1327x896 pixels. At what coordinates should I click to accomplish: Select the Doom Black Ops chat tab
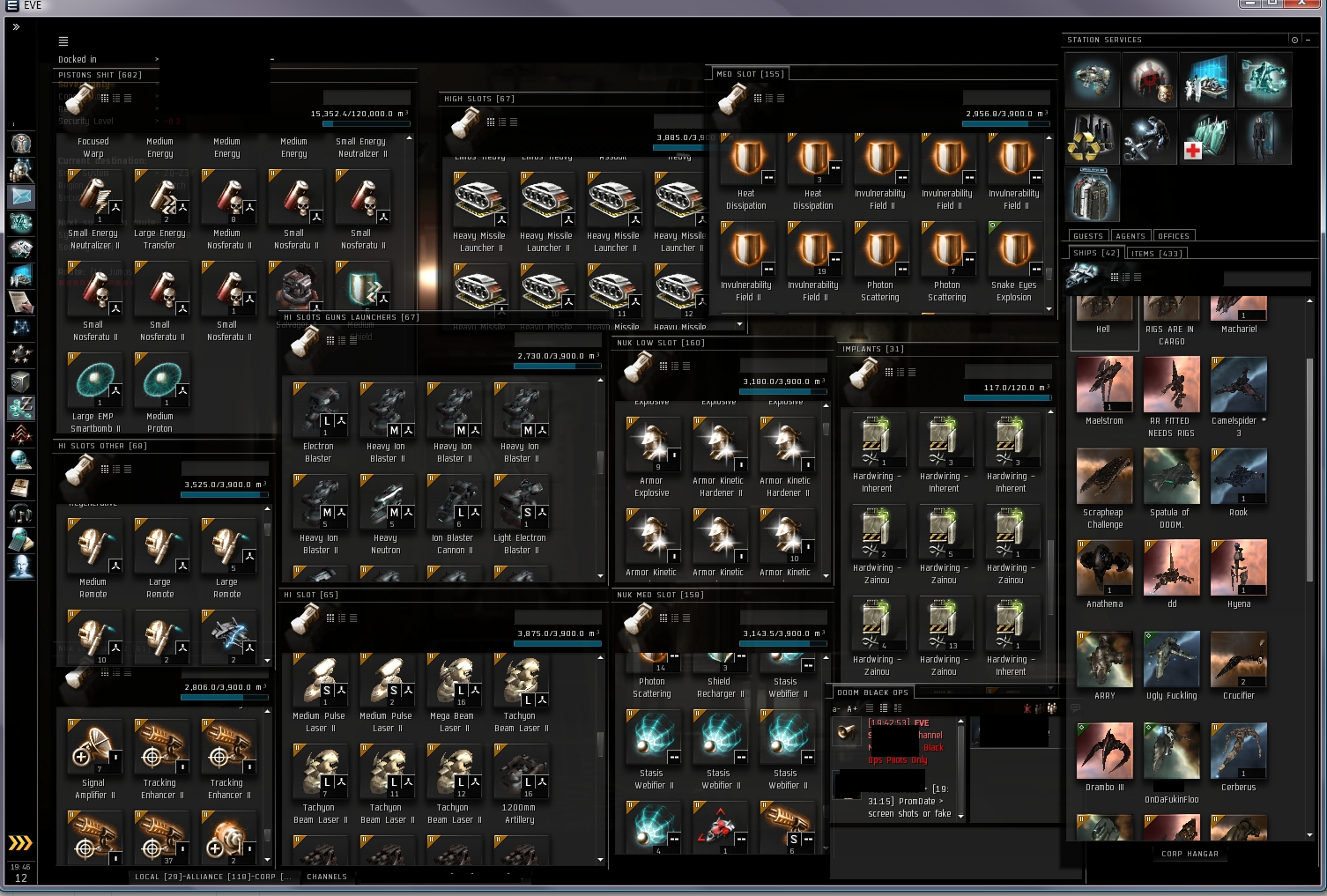[x=872, y=692]
